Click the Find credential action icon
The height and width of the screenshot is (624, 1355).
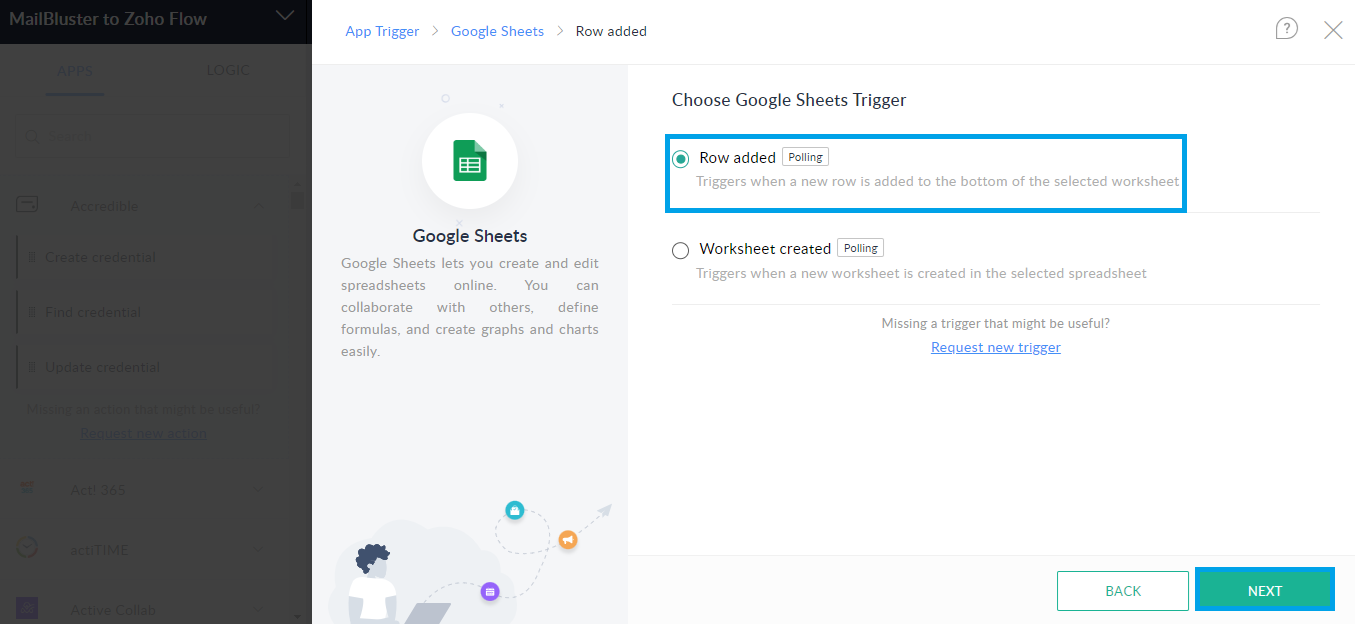[34, 311]
